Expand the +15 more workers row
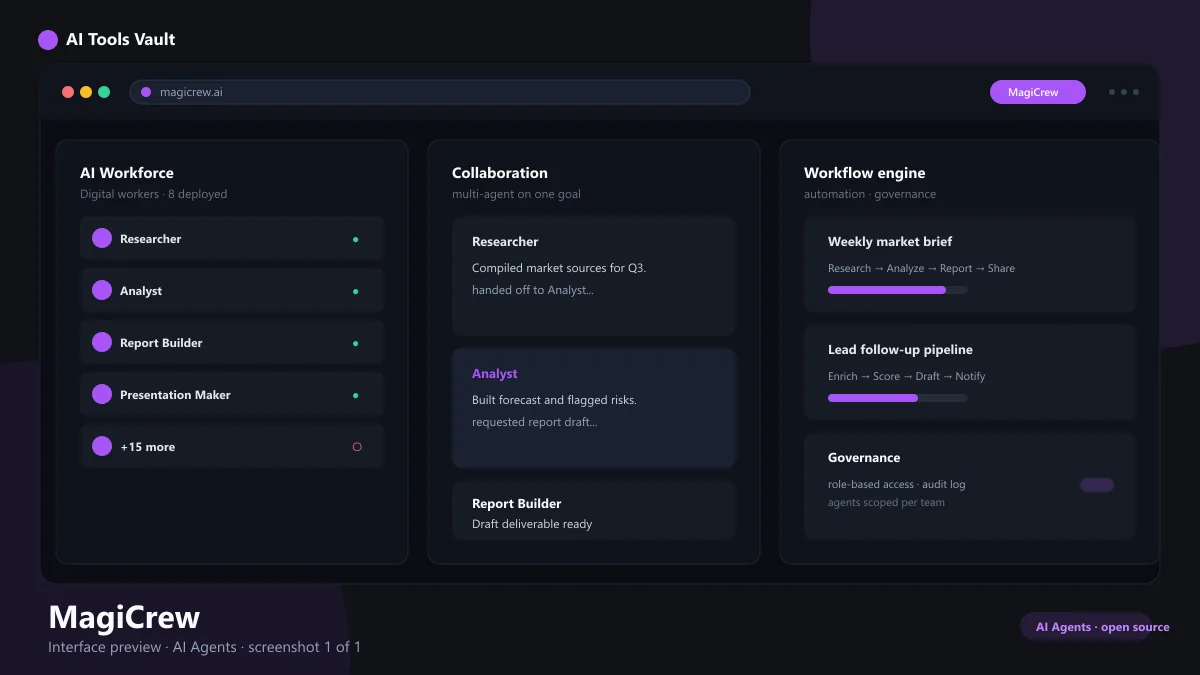This screenshot has width=1200, height=675. click(232, 447)
